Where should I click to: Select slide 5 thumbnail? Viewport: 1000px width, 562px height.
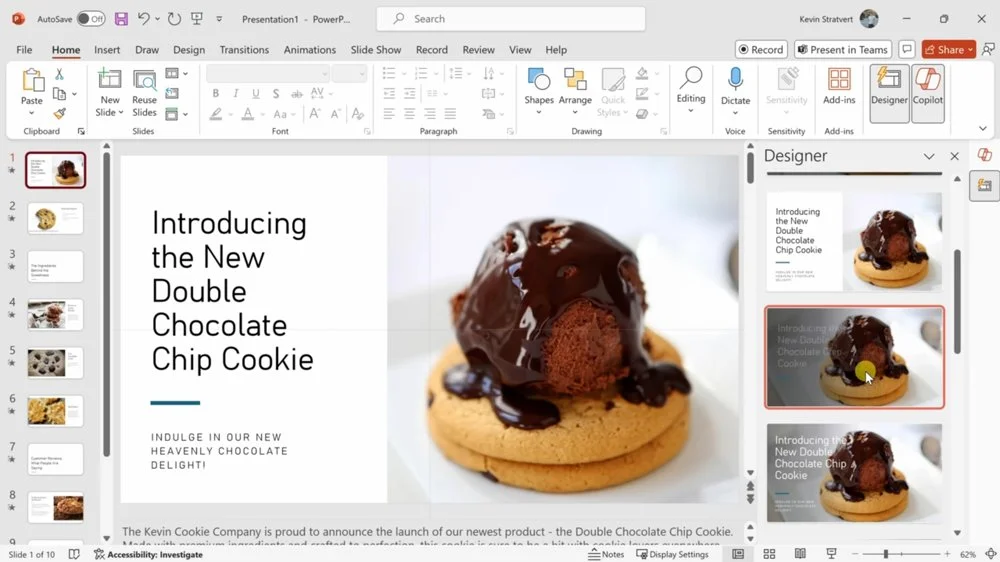click(x=55, y=362)
